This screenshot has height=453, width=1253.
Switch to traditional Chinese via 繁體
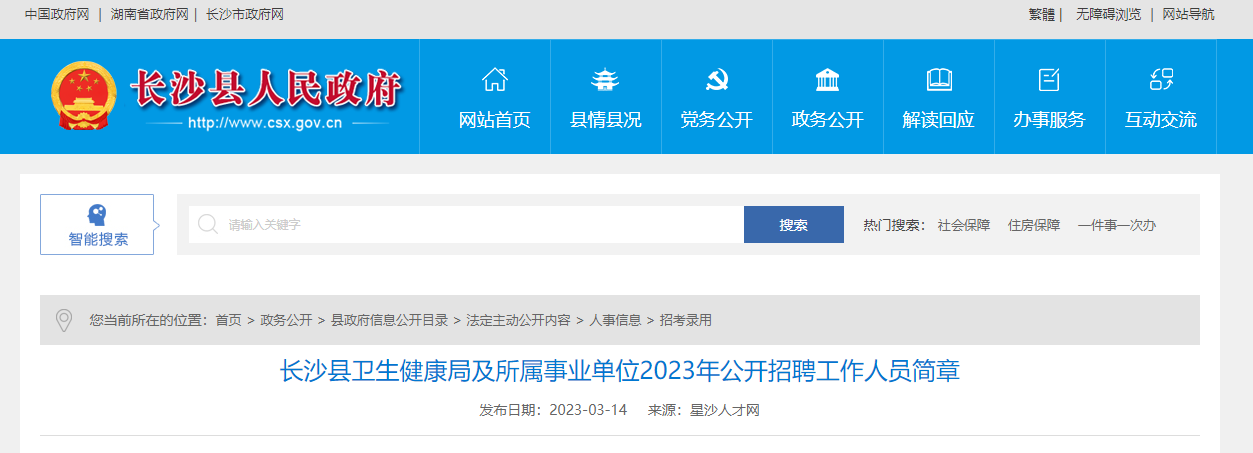[x=1042, y=14]
